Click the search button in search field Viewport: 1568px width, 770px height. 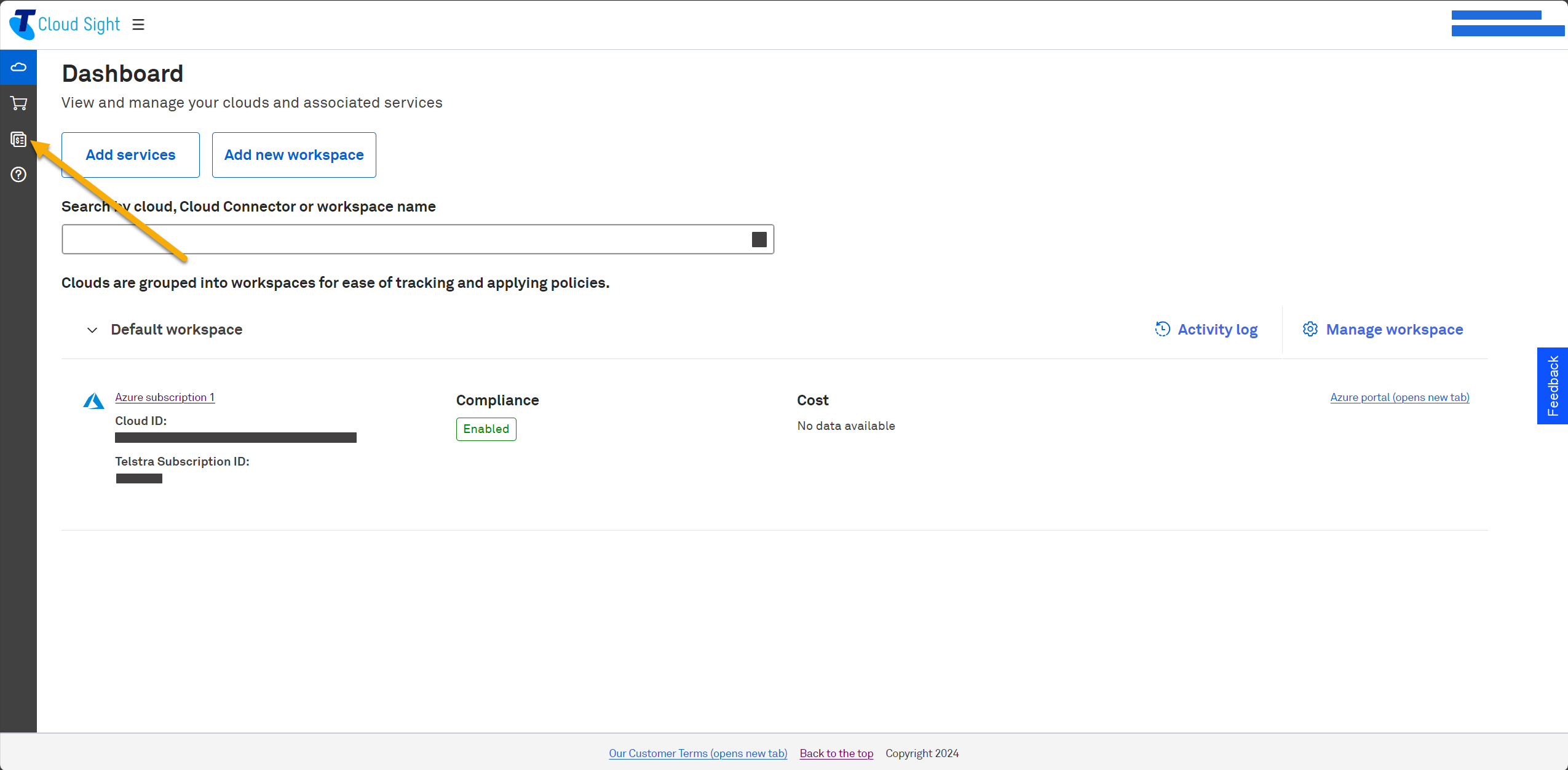(x=759, y=239)
